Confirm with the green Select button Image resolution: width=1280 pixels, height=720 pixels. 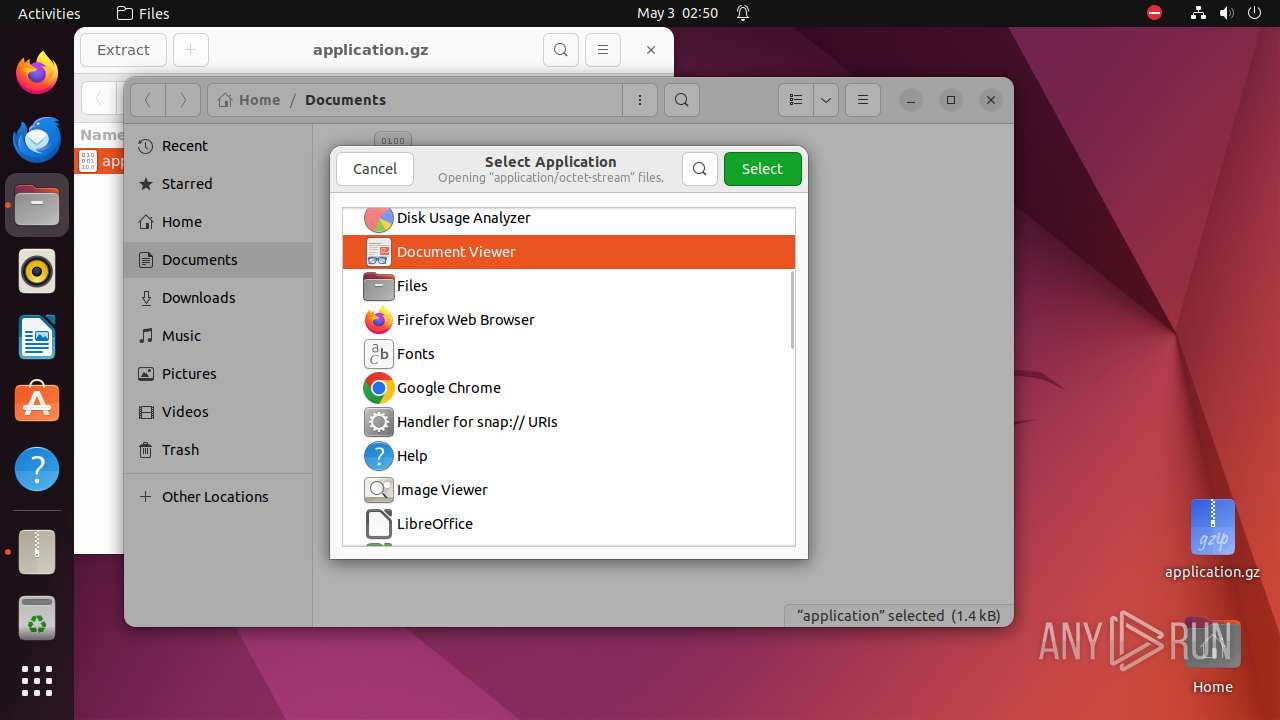pos(762,169)
